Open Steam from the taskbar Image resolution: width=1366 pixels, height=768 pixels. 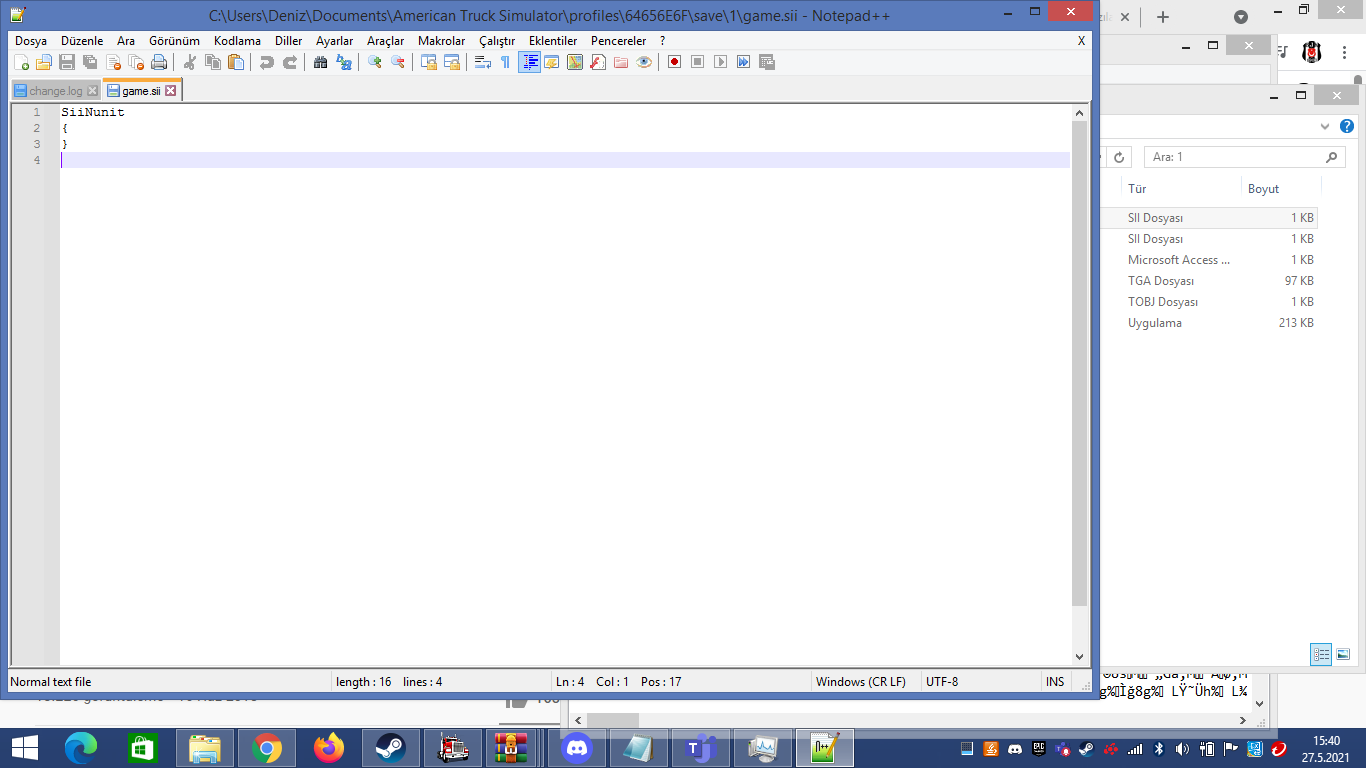(x=391, y=748)
